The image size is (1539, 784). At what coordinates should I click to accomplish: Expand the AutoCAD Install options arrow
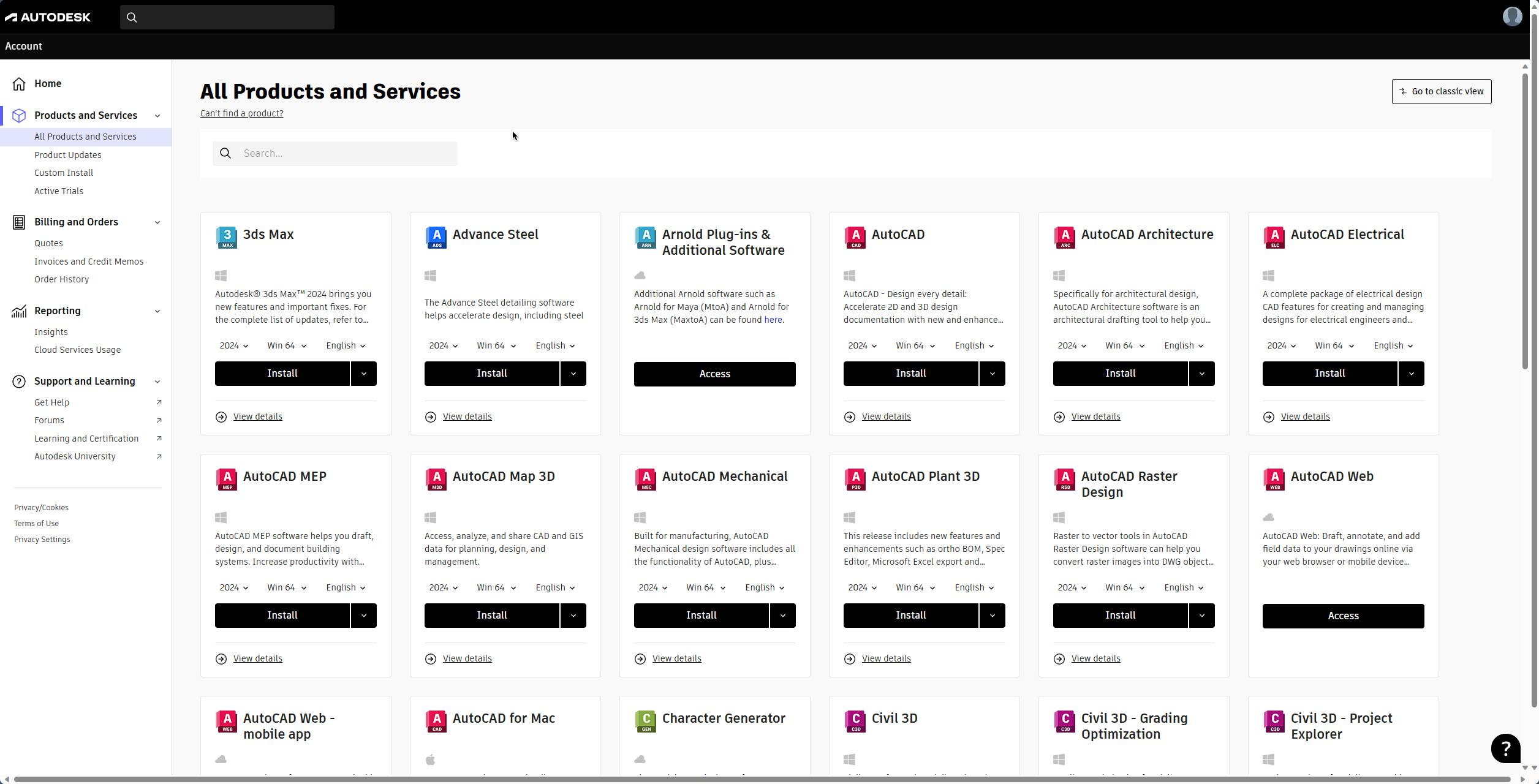click(x=992, y=374)
